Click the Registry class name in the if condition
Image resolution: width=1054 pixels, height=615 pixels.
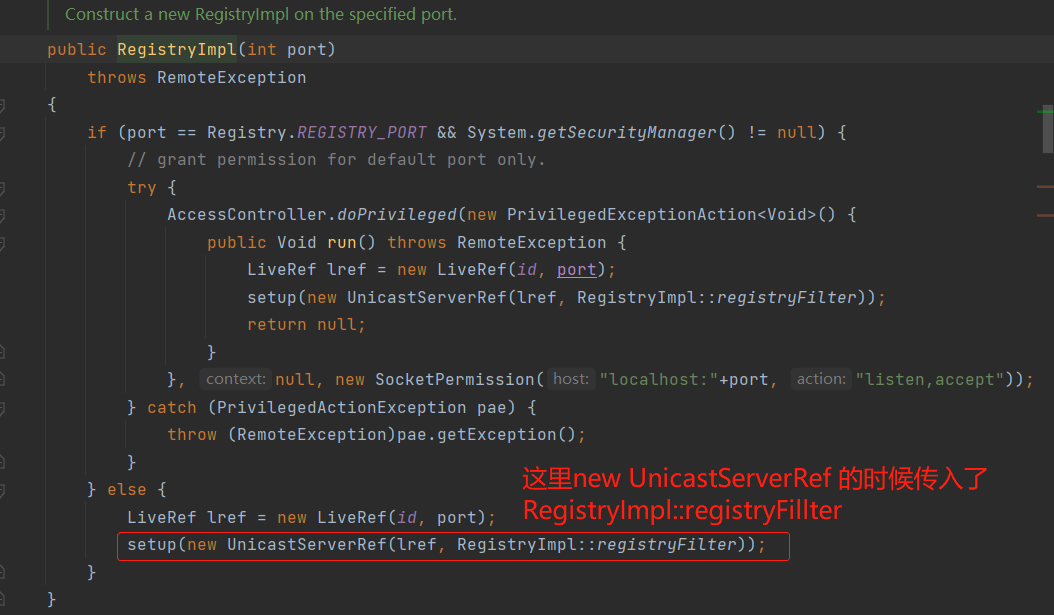point(247,132)
